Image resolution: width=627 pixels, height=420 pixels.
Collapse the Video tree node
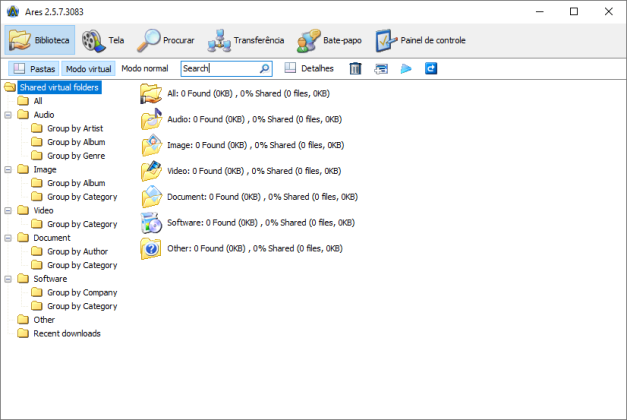[x=8, y=210]
